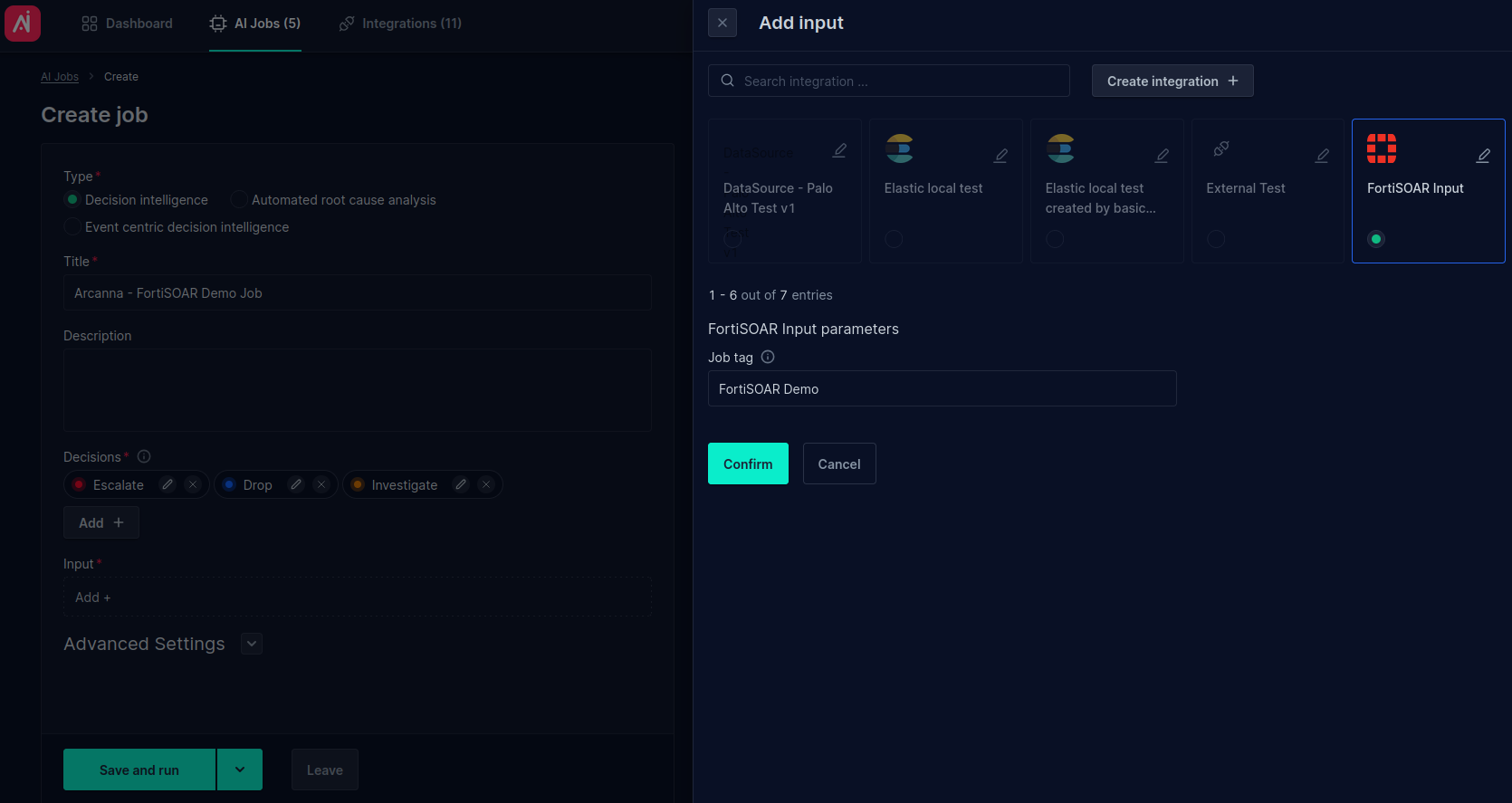Cancel adding input
This screenshot has width=1512, height=803.
pos(839,464)
